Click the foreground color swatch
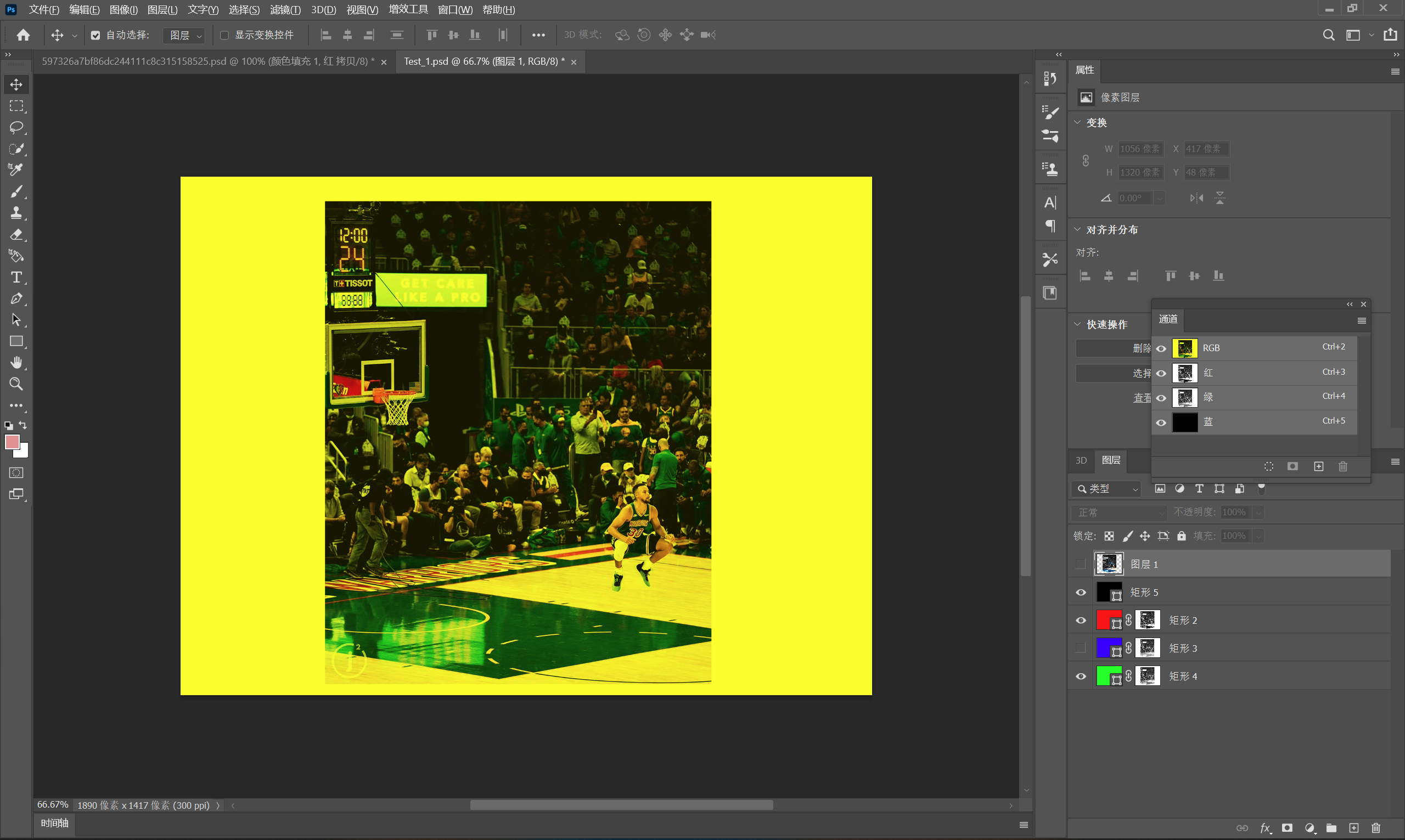This screenshot has height=840, width=1405. coord(12,442)
